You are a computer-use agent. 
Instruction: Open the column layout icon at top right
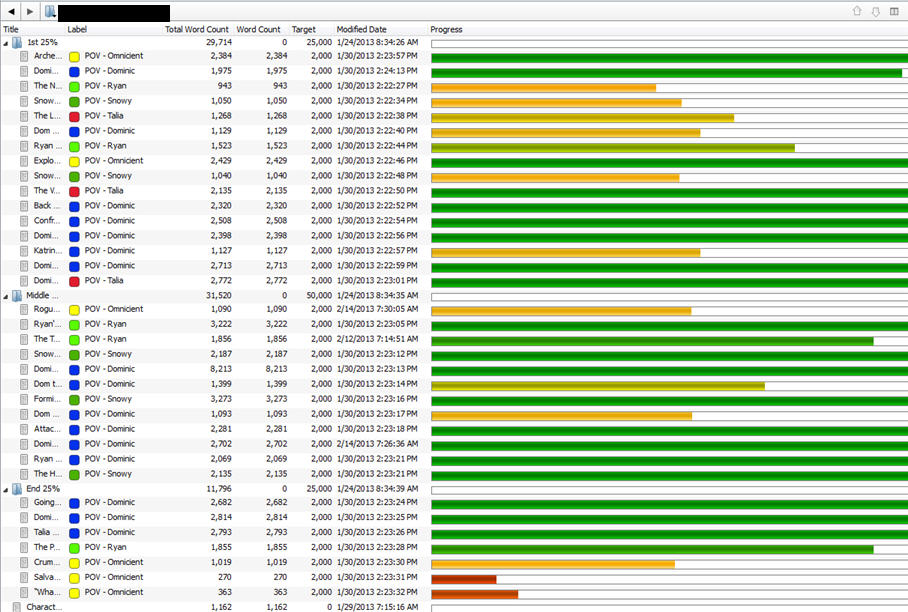click(x=897, y=10)
